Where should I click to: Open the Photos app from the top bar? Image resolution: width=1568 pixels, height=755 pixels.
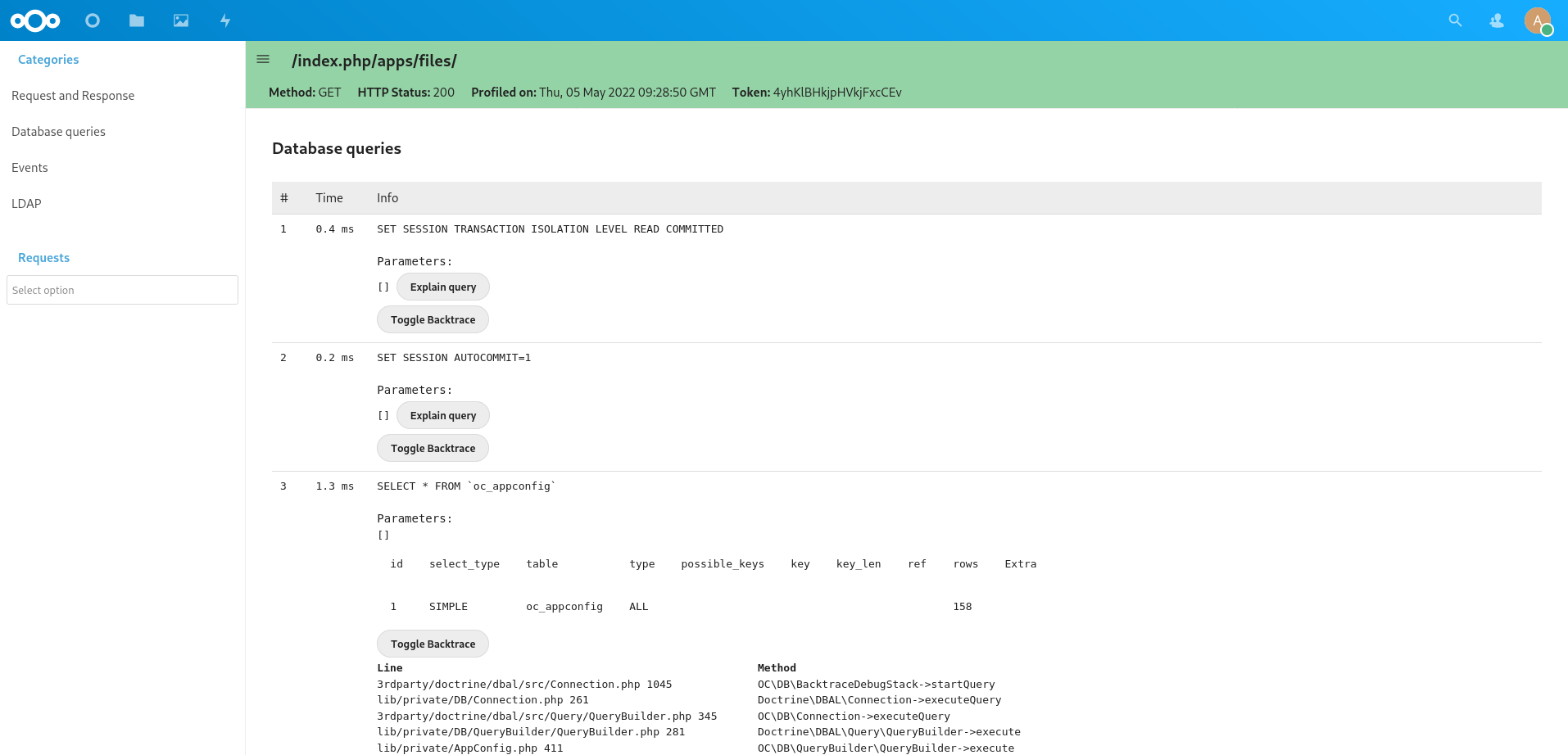(180, 20)
